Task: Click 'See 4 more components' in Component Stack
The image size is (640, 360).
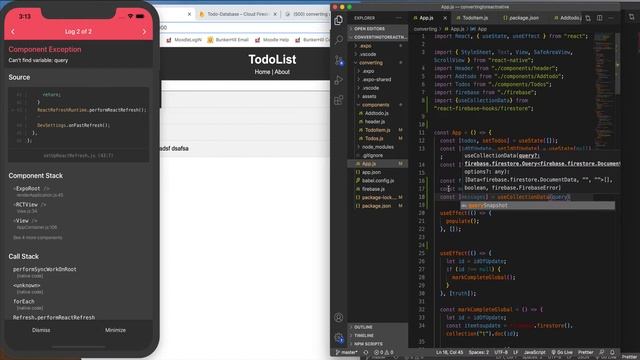Action: tap(38, 238)
